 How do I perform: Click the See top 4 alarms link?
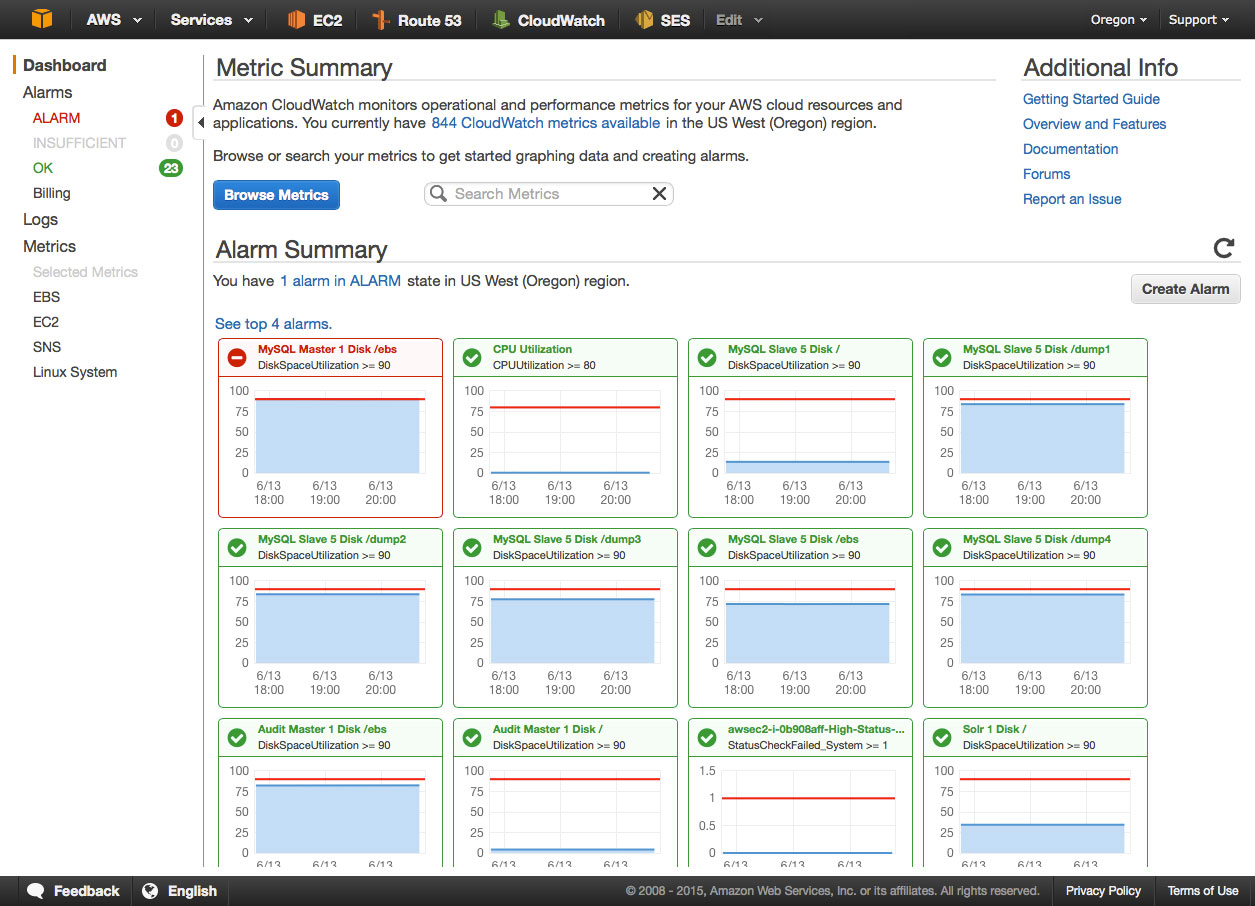click(273, 324)
